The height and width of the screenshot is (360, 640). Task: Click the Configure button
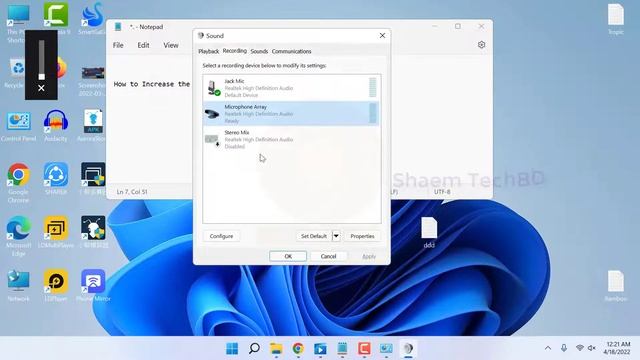coord(221,236)
